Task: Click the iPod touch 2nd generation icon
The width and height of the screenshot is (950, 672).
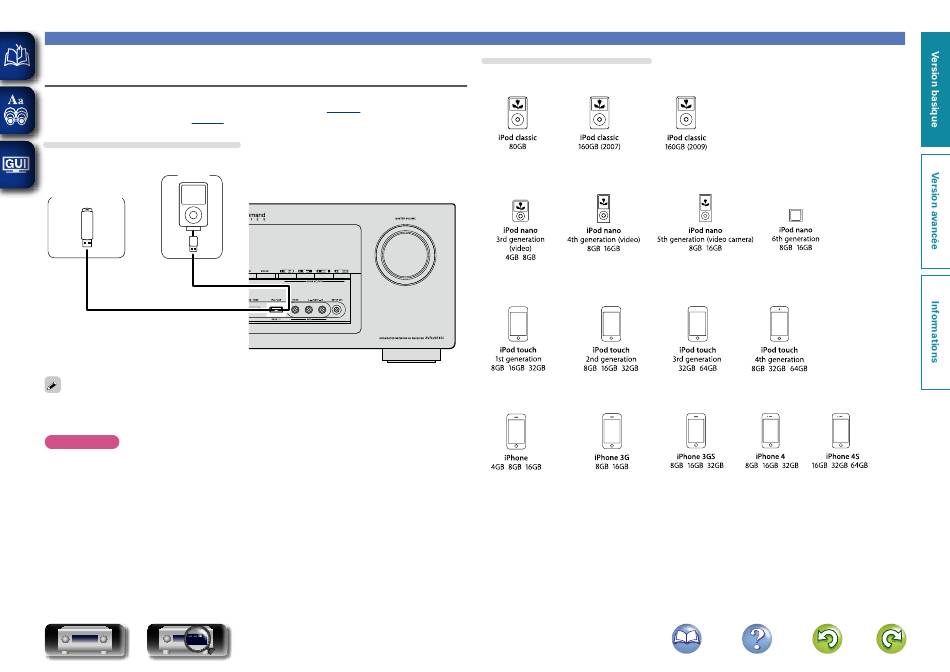Action: tap(611, 324)
